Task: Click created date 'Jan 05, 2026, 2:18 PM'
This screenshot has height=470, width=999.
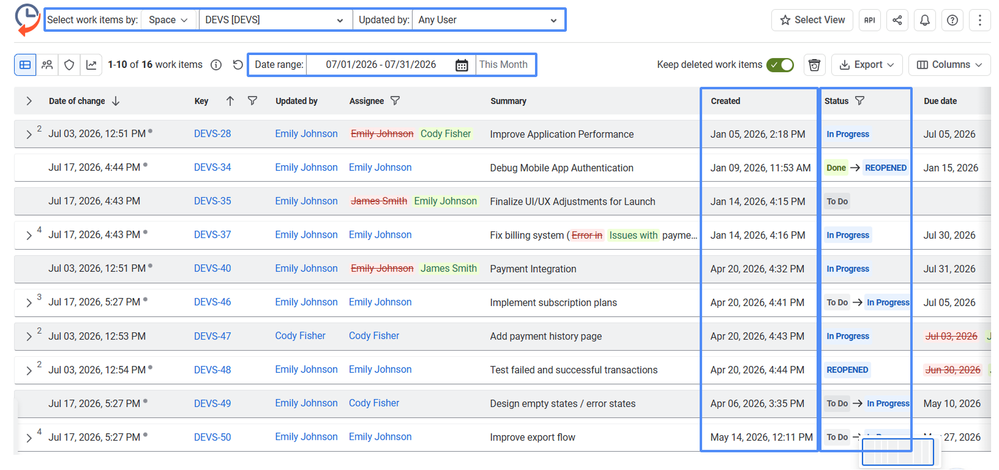Action: tap(758, 134)
